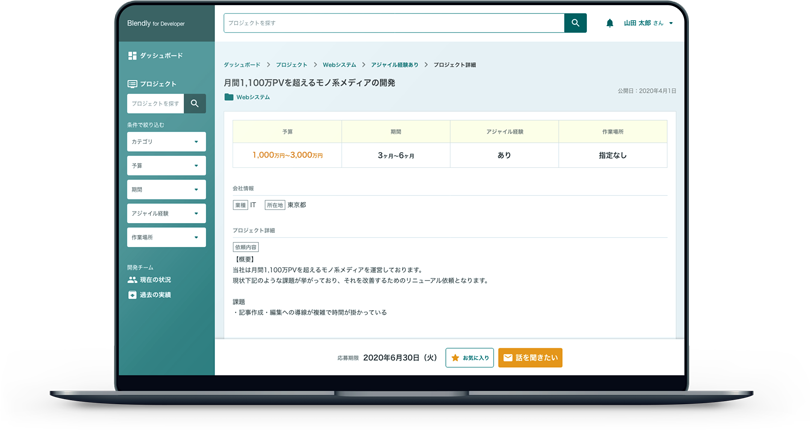Click the top search magnifier button
The width and height of the screenshot is (810, 430).
(575, 23)
